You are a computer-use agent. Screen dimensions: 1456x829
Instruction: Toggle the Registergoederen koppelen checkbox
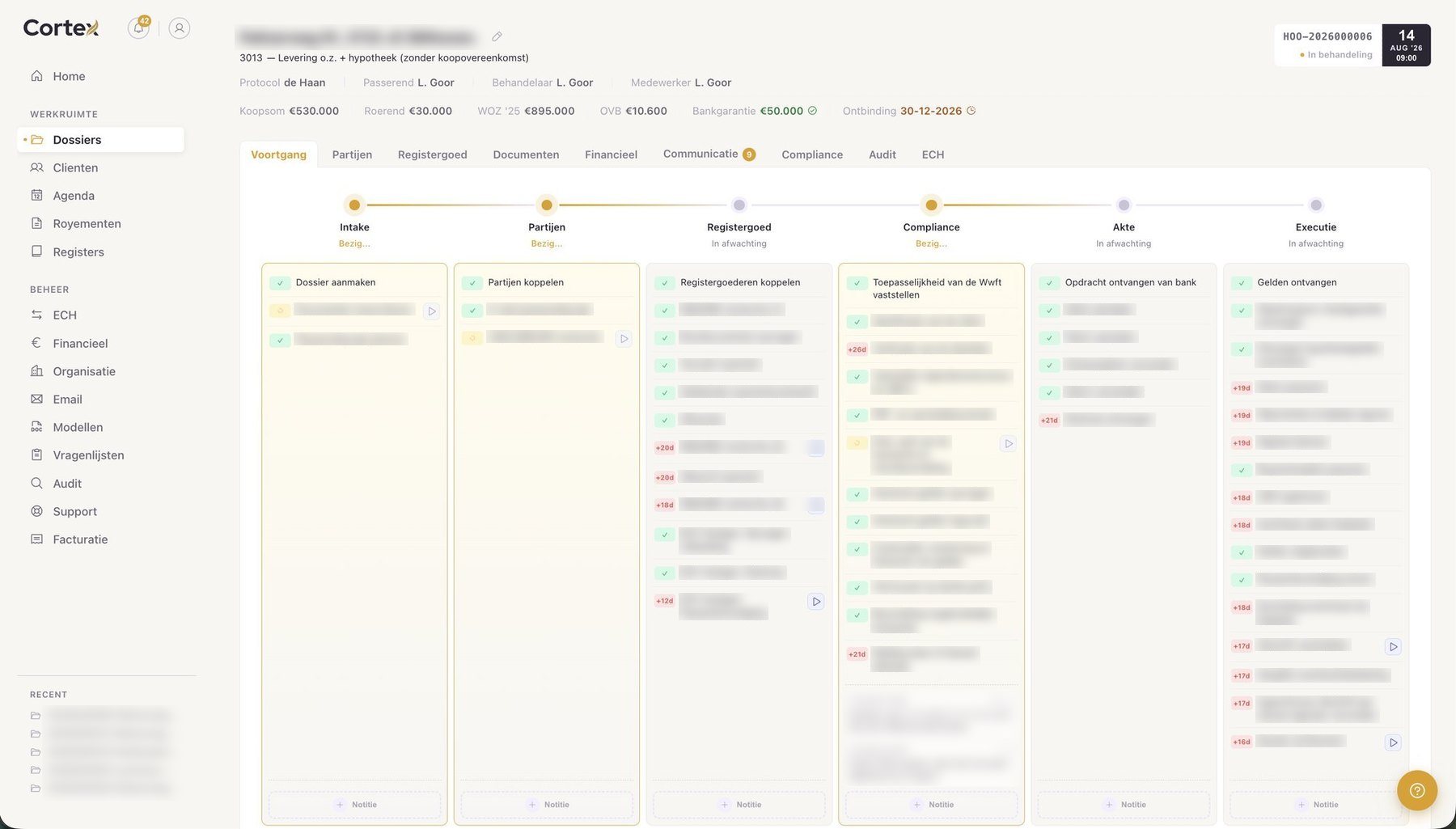click(665, 283)
